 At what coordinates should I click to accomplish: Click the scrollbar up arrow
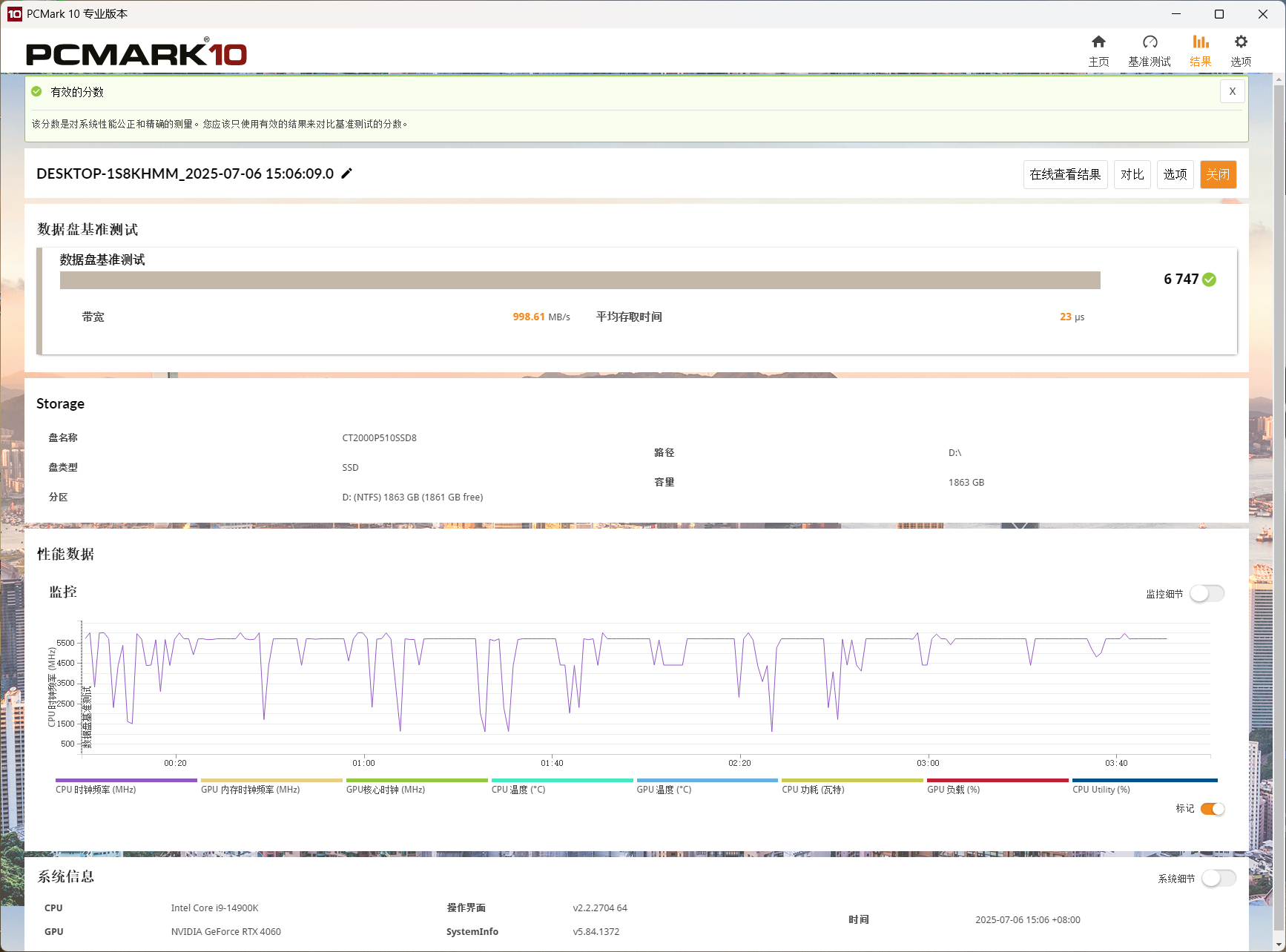(1279, 79)
